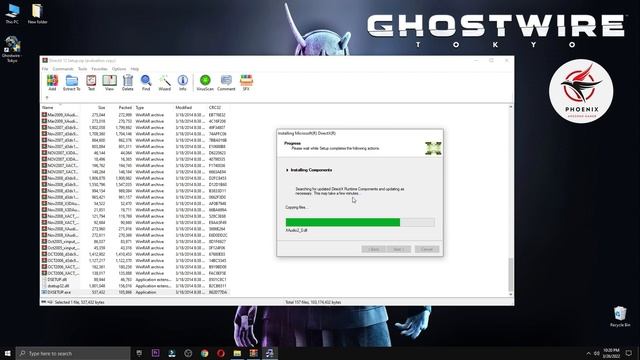Click the taskbar search box

(x=73, y=353)
